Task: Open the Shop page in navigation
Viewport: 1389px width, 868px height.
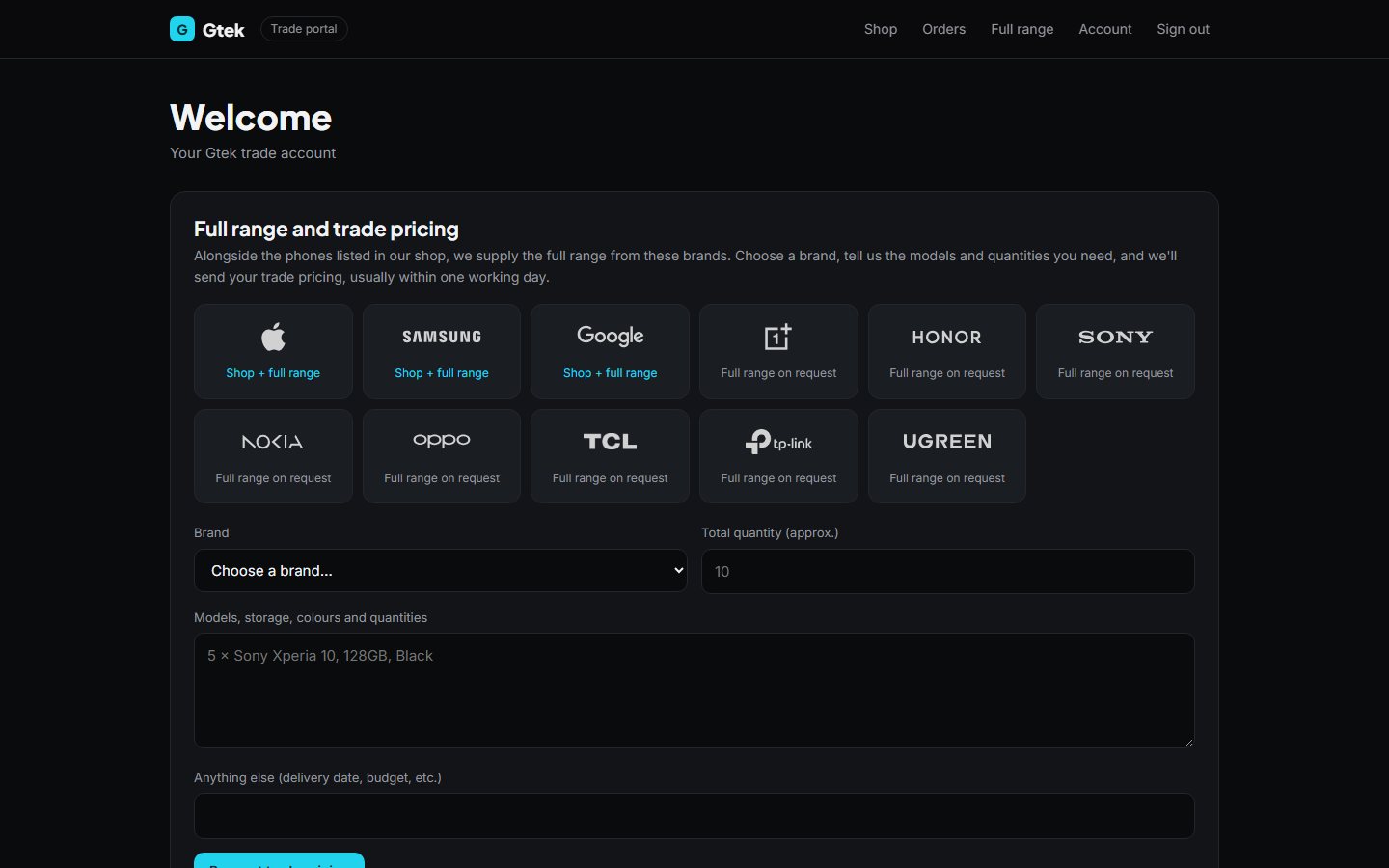Action: pos(881,29)
